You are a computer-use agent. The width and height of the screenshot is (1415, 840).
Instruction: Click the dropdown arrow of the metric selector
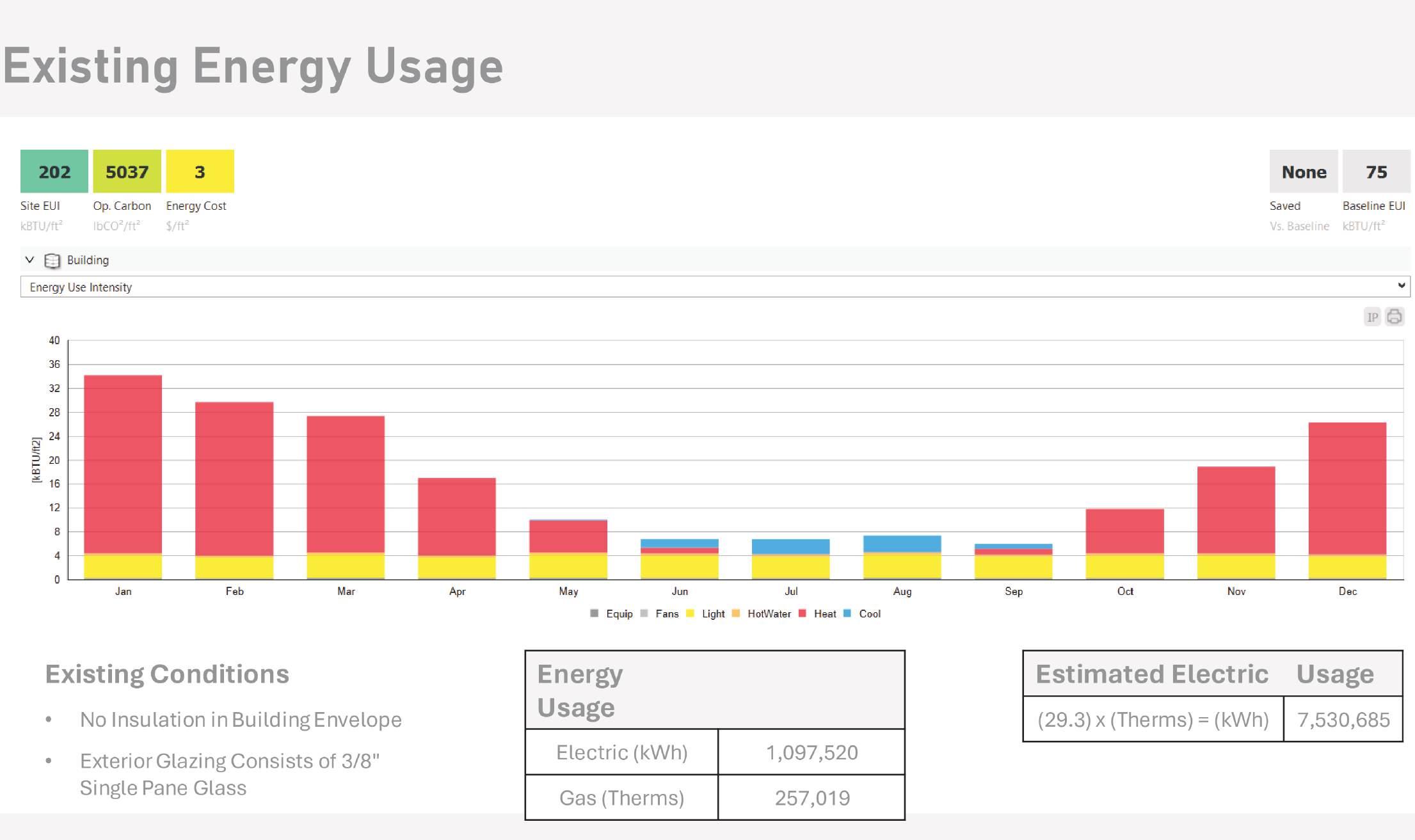(x=1401, y=286)
